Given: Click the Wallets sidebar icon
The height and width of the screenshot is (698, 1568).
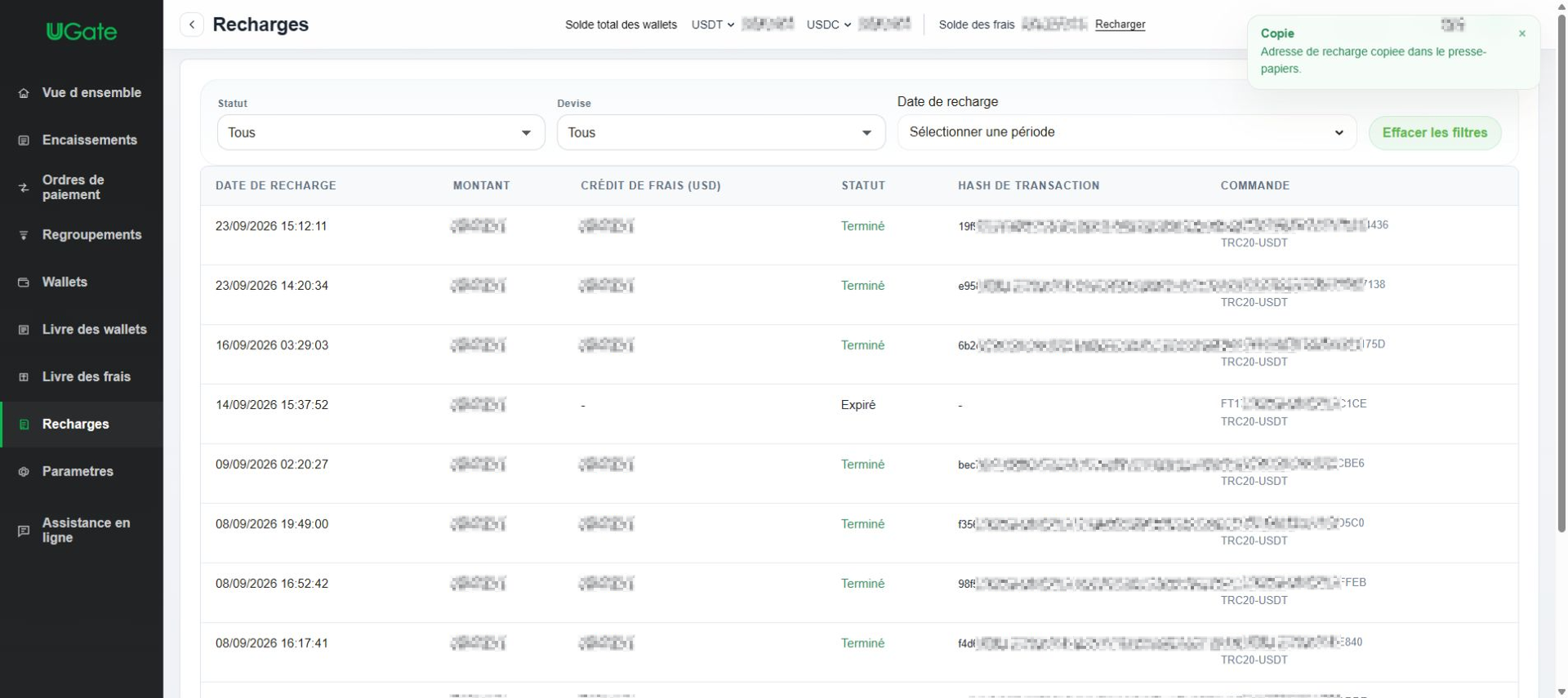Looking at the screenshot, I should [24, 282].
